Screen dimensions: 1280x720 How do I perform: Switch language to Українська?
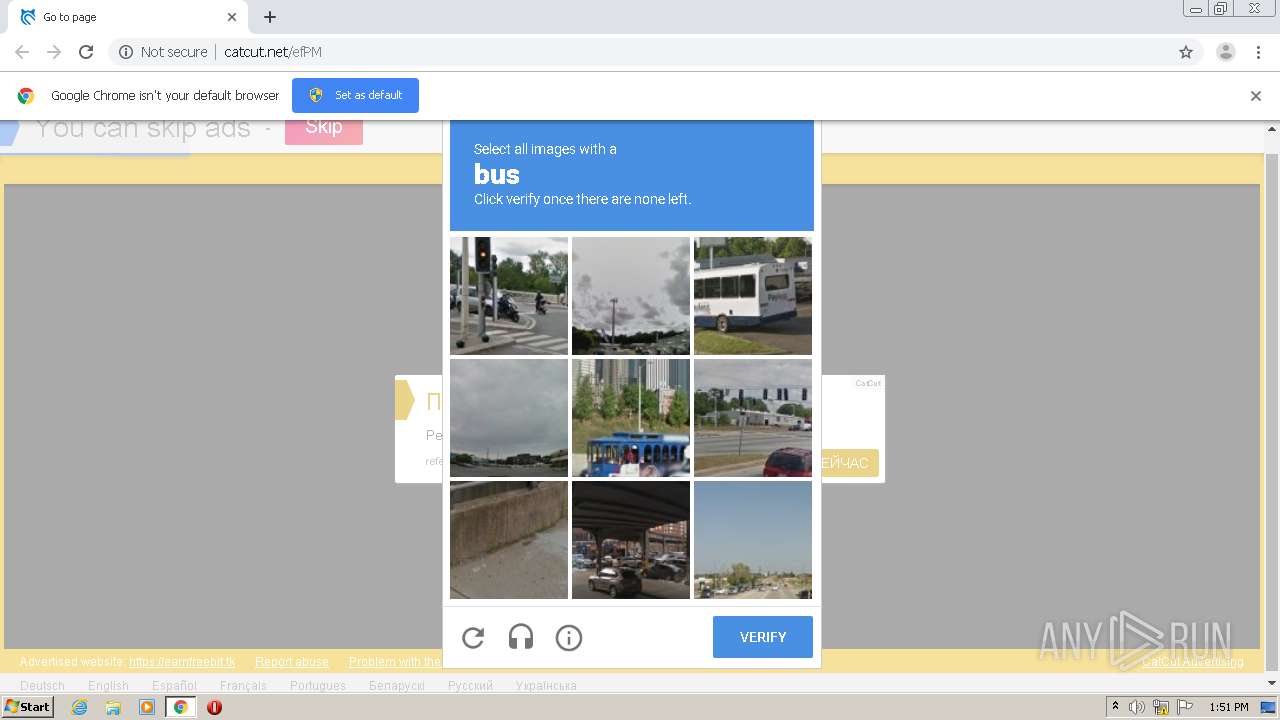point(546,686)
